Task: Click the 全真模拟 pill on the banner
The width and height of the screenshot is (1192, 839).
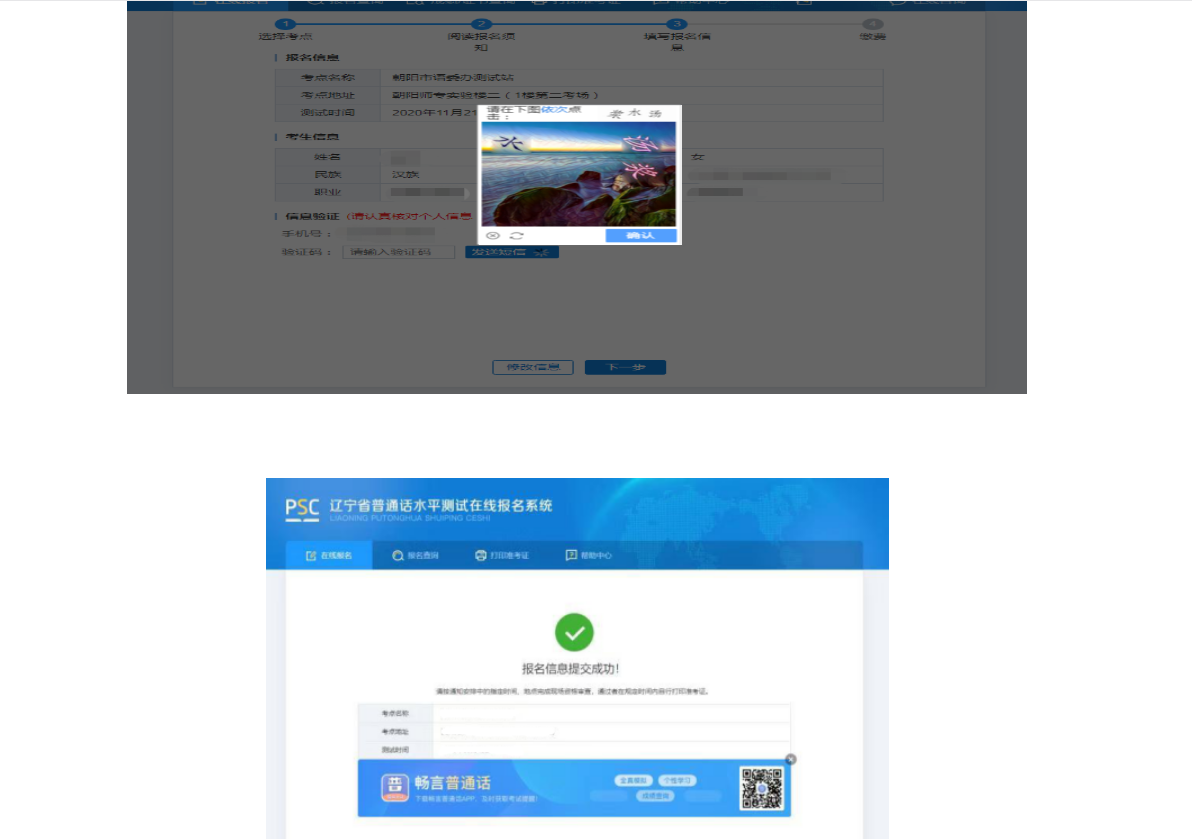Action: [633, 780]
